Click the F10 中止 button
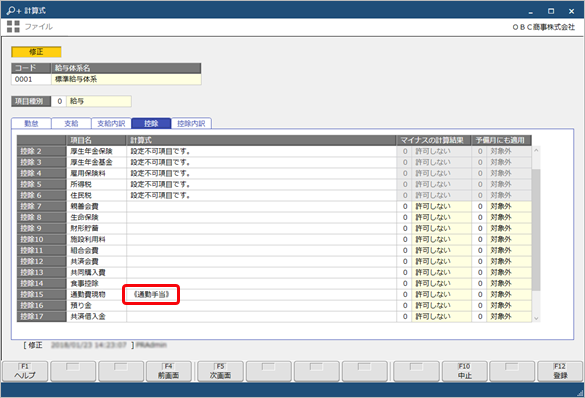The width and height of the screenshot is (585, 398). (464, 371)
